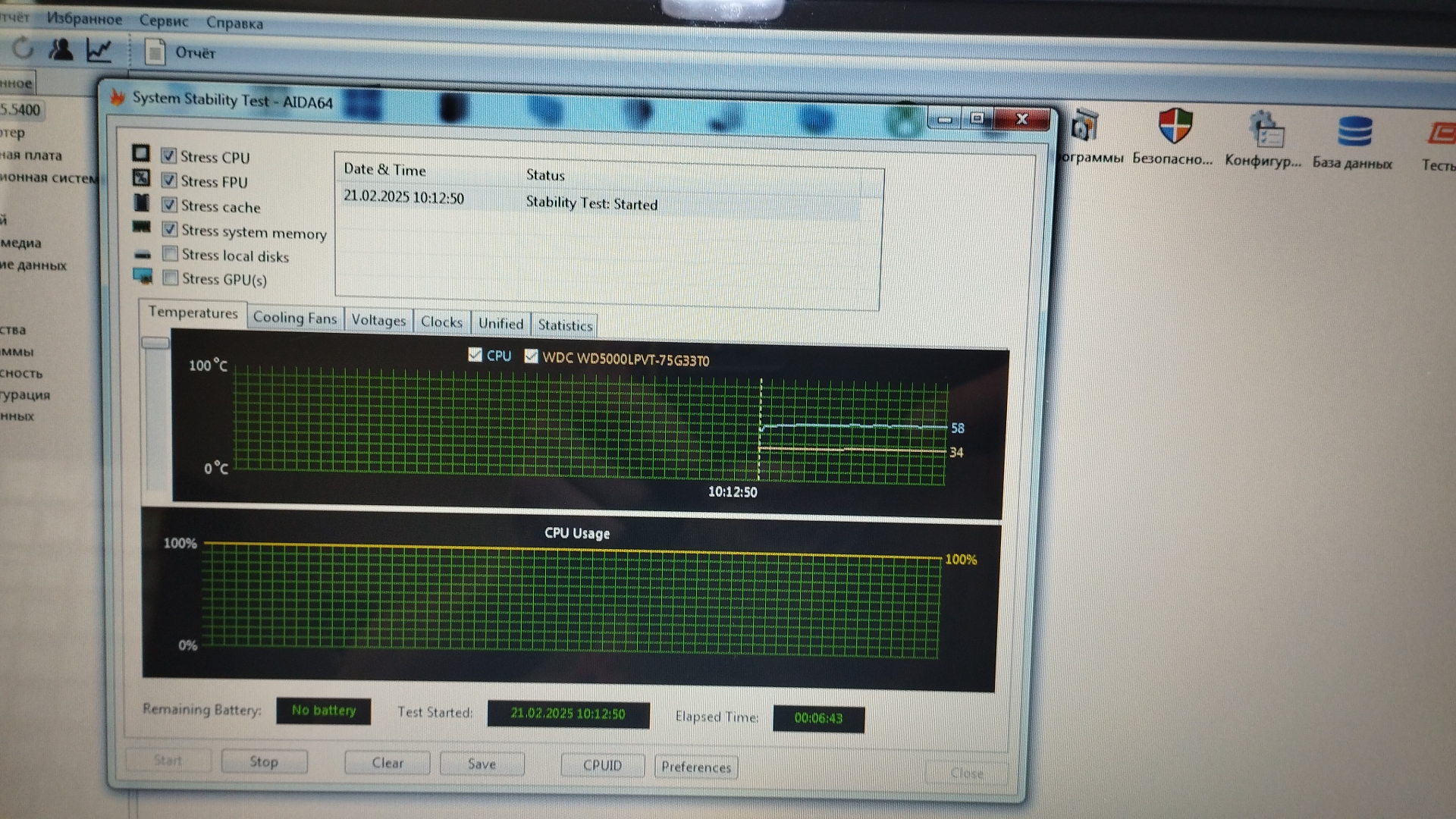The width and height of the screenshot is (1456, 819).
Task: Click the CPU stress icon
Action: pyautogui.click(x=141, y=153)
